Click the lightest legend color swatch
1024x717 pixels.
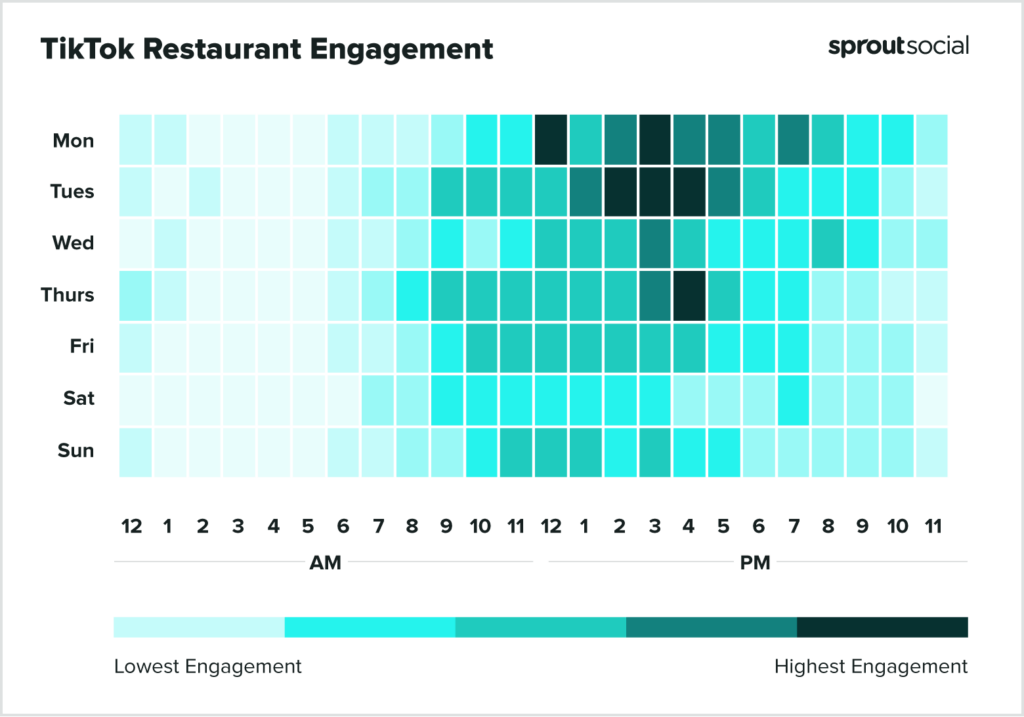199,627
